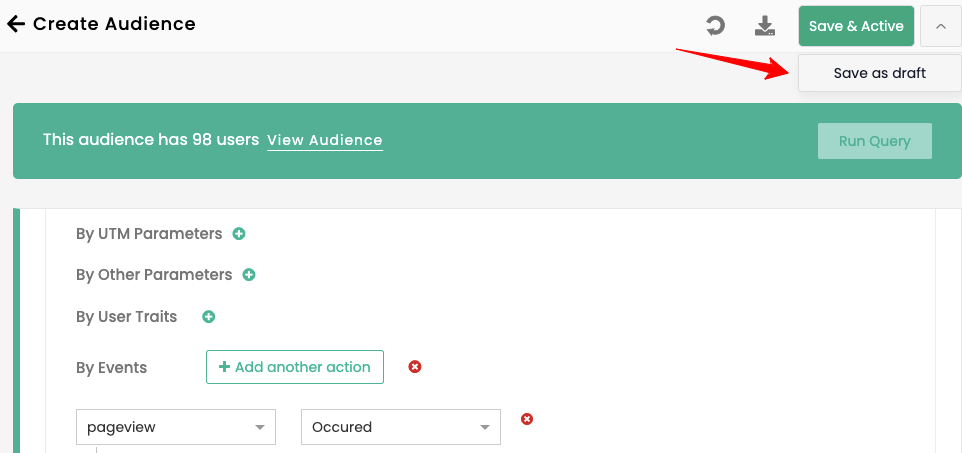Delete the pageview Occured condition row

pos(527,419)
